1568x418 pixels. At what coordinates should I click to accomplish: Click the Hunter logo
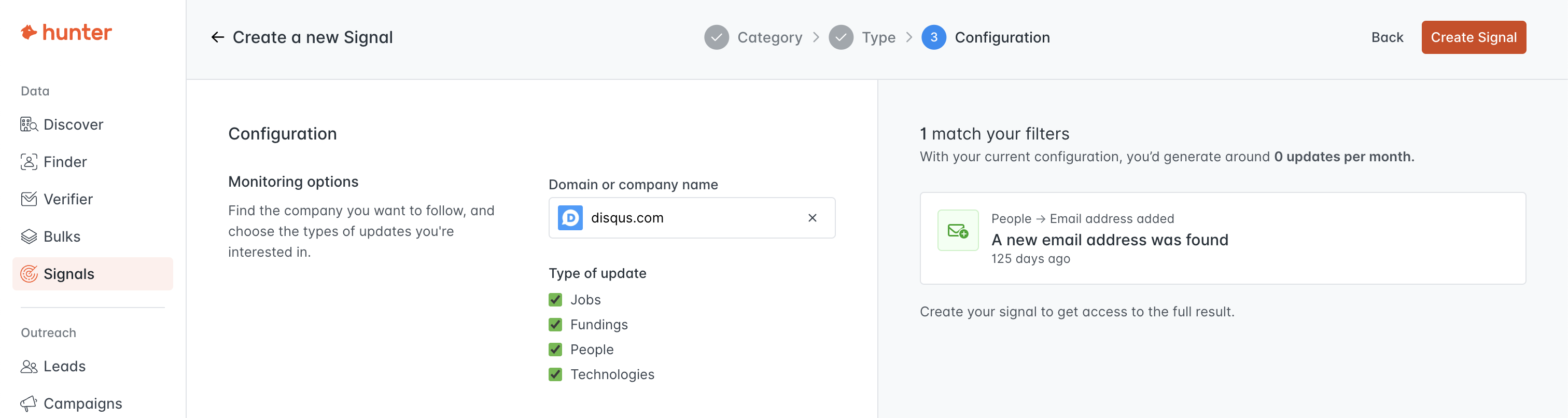click(x=66, y=32)
